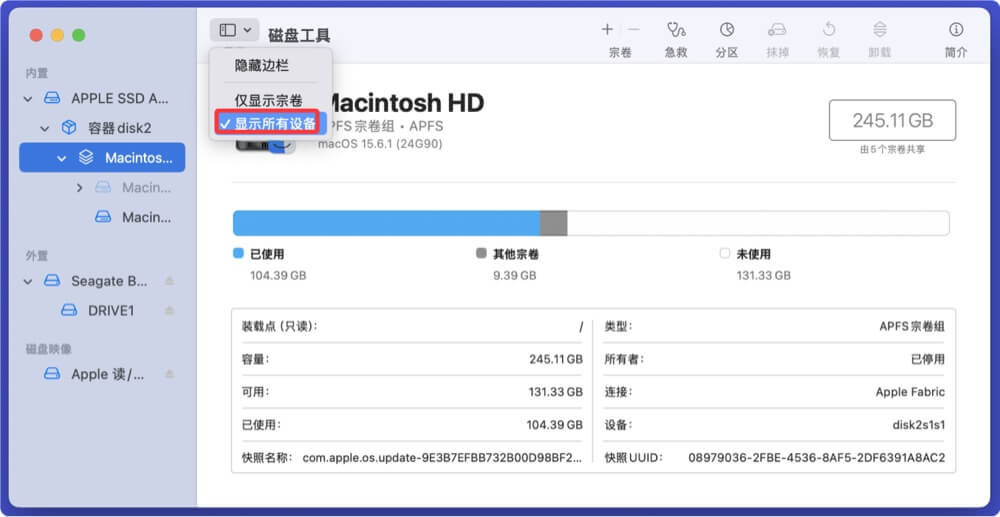1000x517 pixels.
Task: Click the 卸载 unmount toolbar icon
Action: coord(879,29)
